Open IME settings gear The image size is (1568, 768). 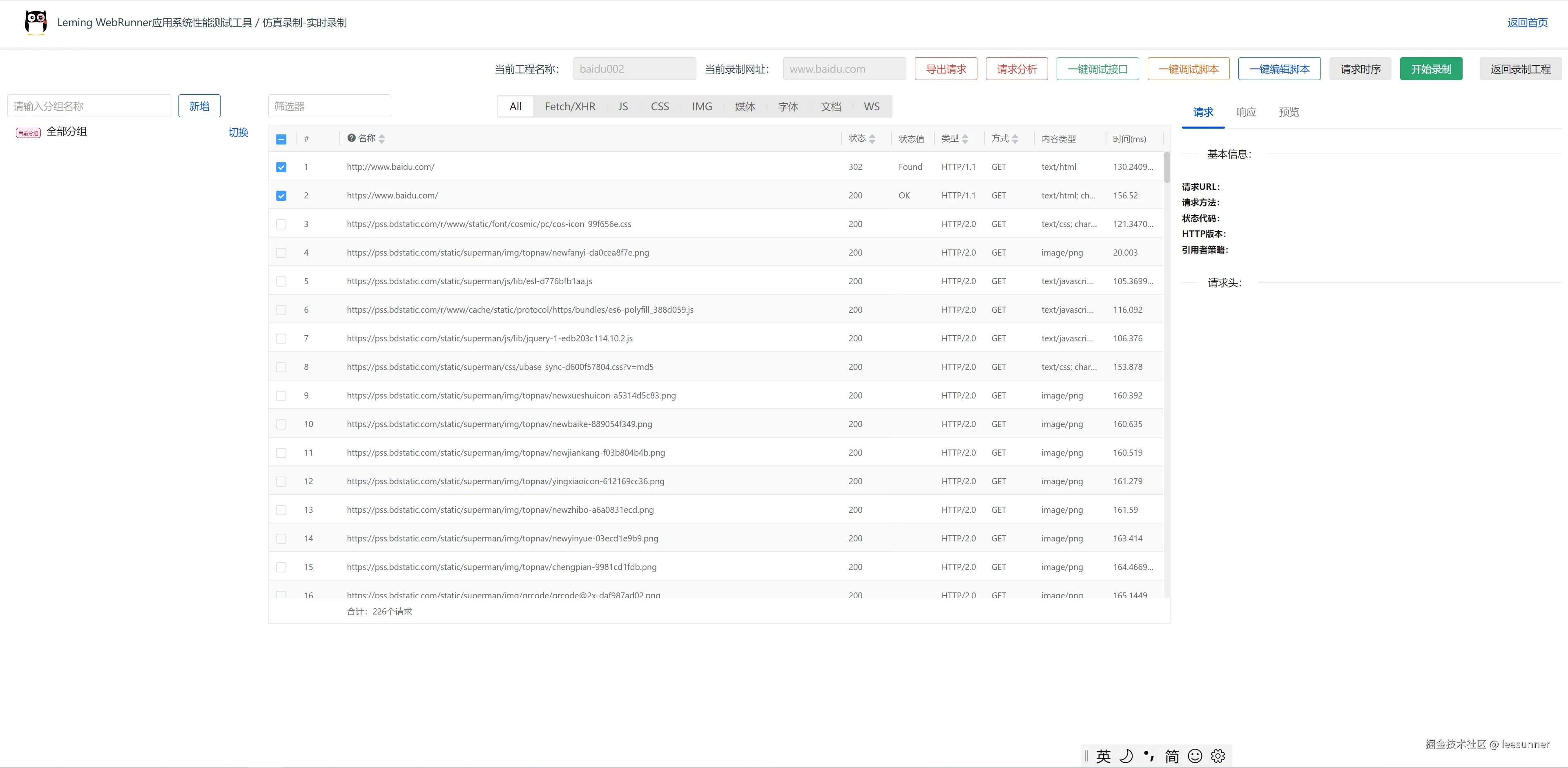click(x=1218, y=756)
